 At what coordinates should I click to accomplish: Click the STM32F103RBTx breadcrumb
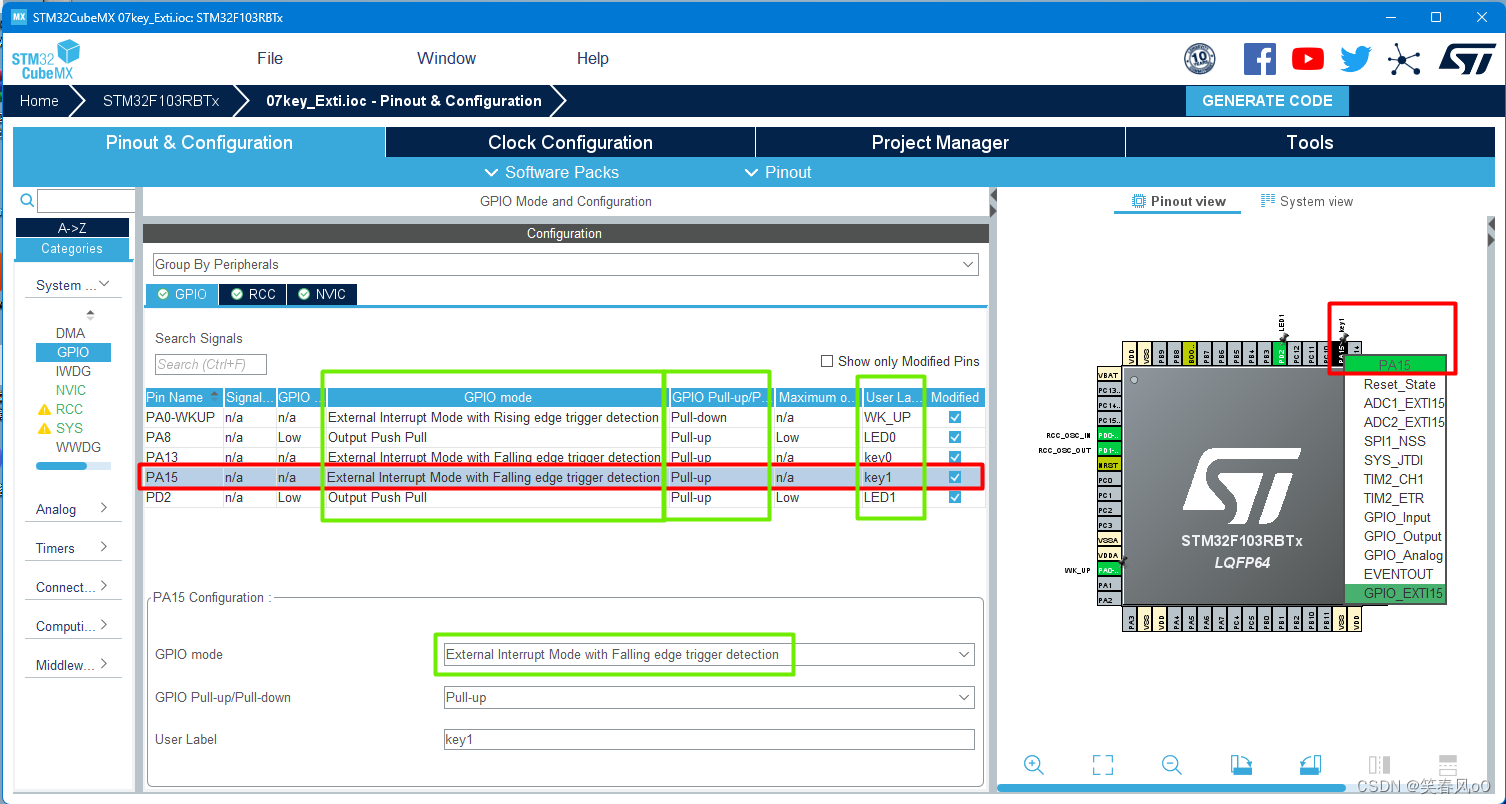[x=160, y=101]
